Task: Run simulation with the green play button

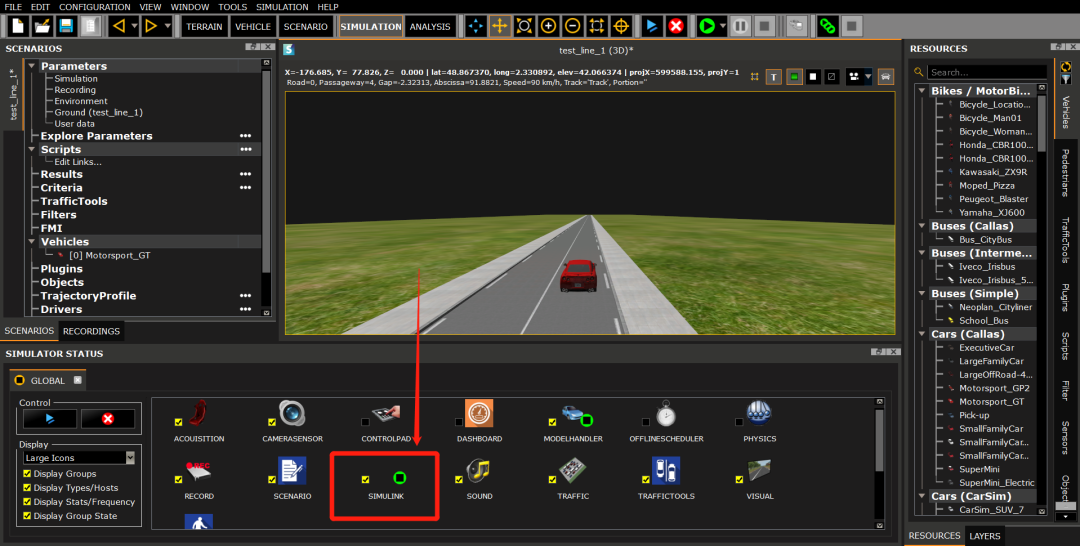Action: click(x=707, y=26)
